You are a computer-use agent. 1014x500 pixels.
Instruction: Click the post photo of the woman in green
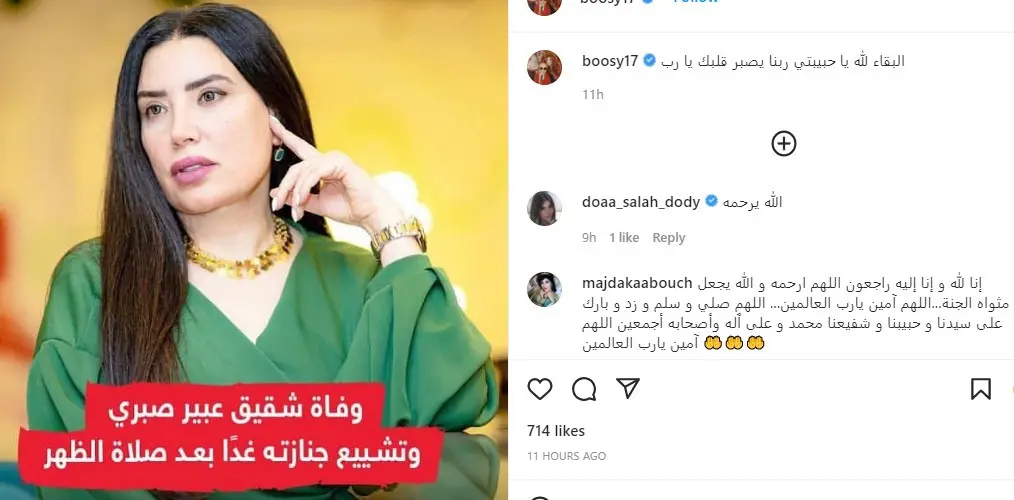(254, 250)
